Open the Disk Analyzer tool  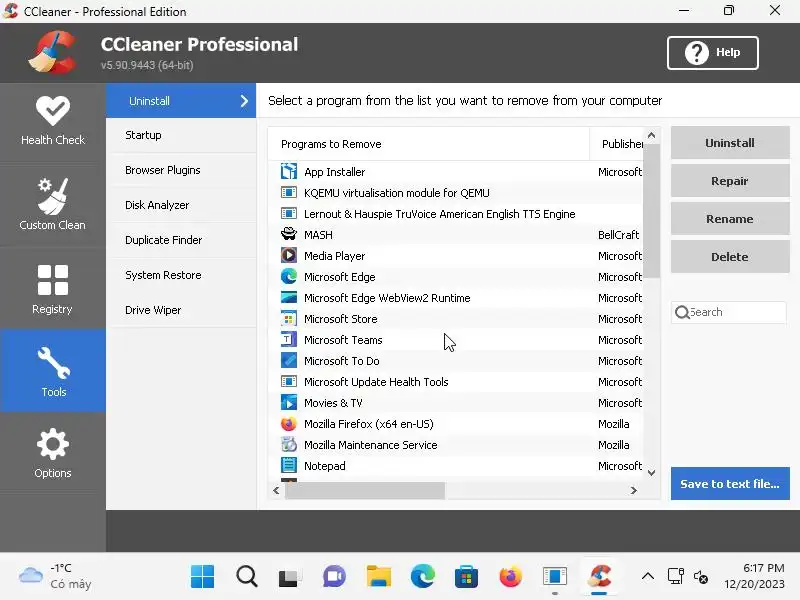click(181, 205)
